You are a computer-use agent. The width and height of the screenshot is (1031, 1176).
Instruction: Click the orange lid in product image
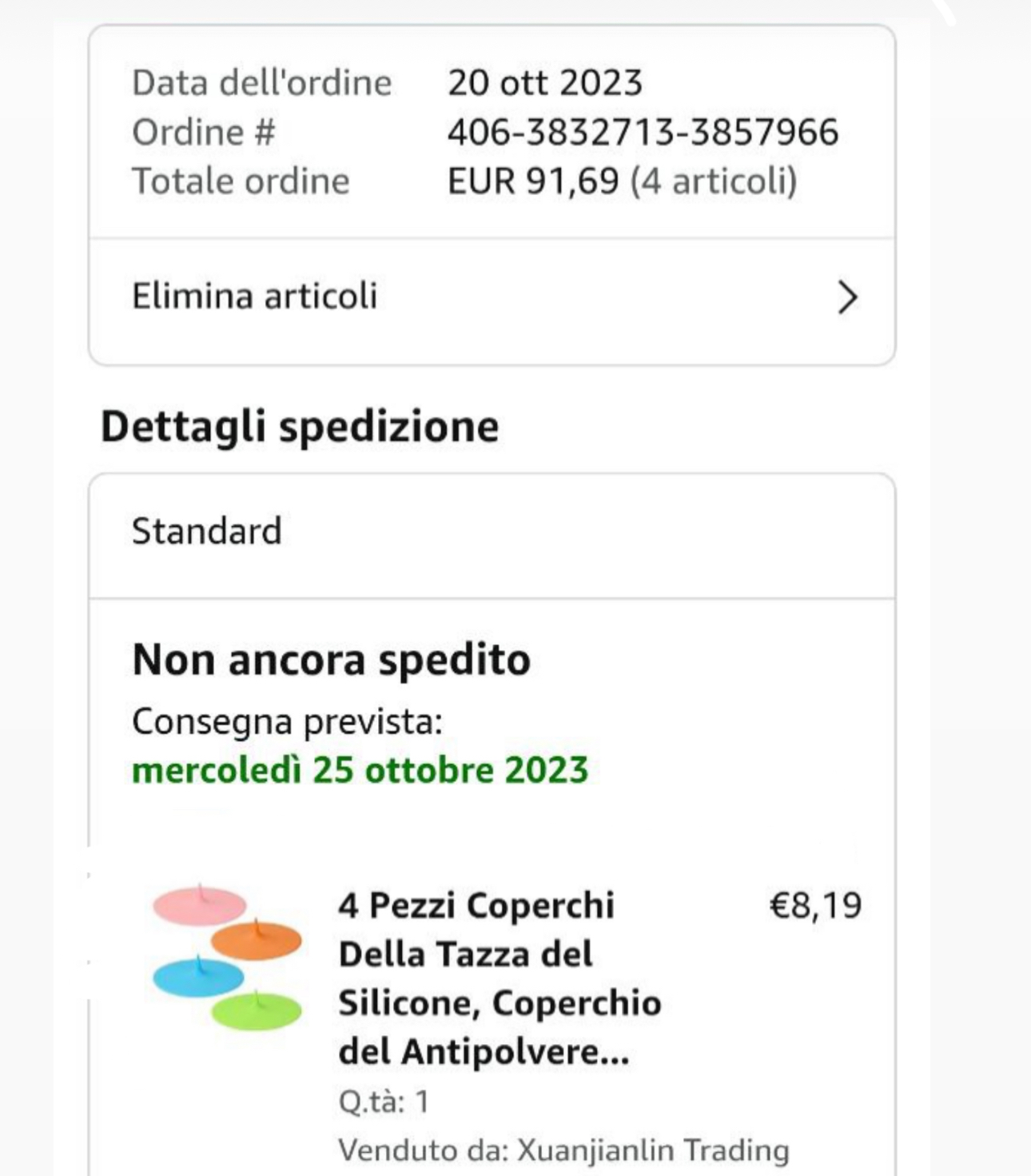point(257,940)
